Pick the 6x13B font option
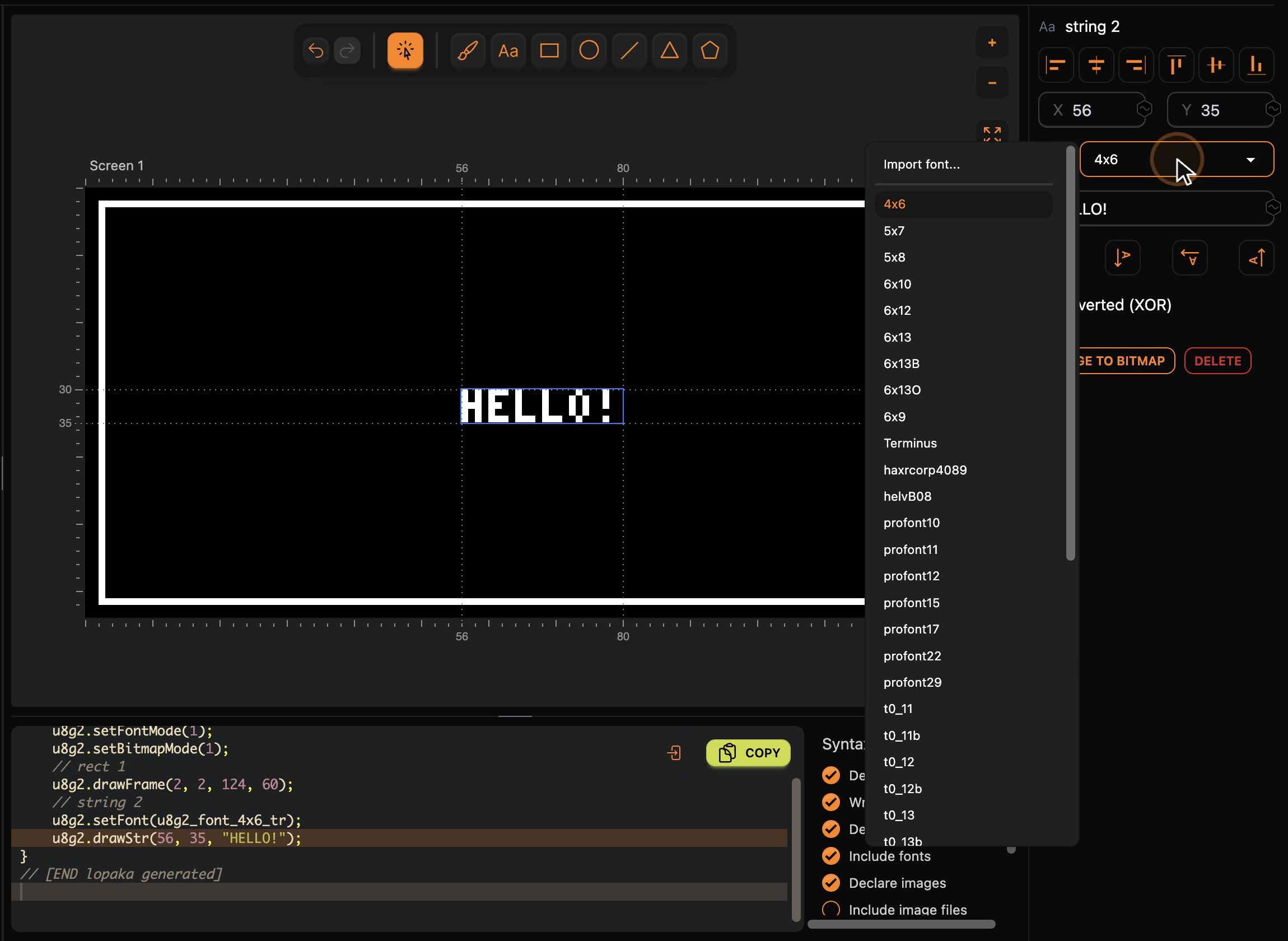 tap(963, 364)
